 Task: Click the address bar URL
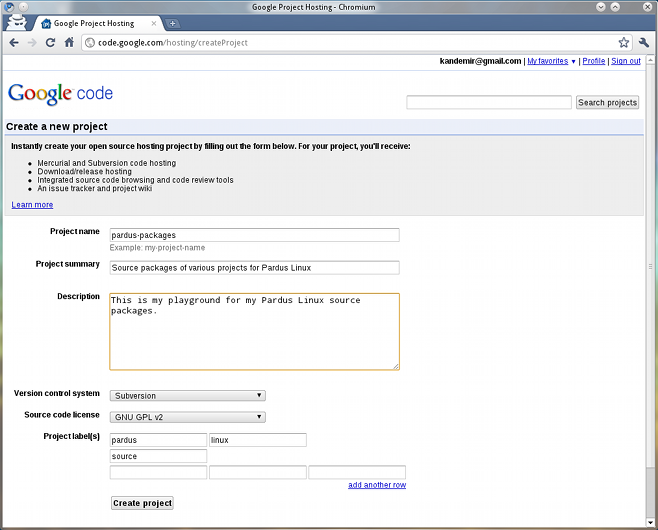(172, 43)
